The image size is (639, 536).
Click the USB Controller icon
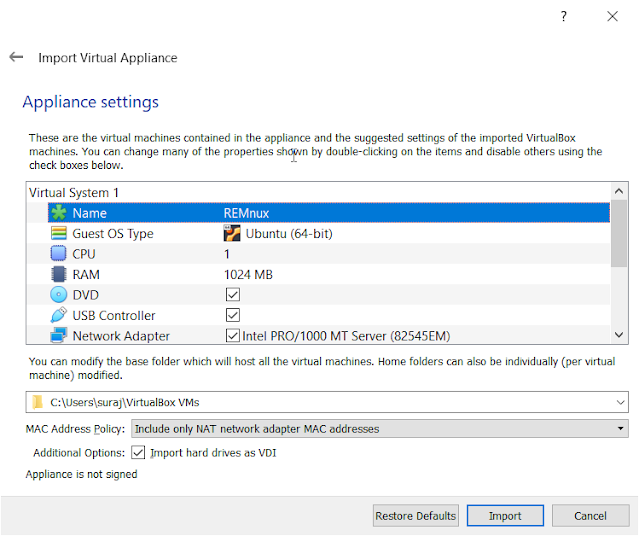pyautogui.click(x=58, y=316)
